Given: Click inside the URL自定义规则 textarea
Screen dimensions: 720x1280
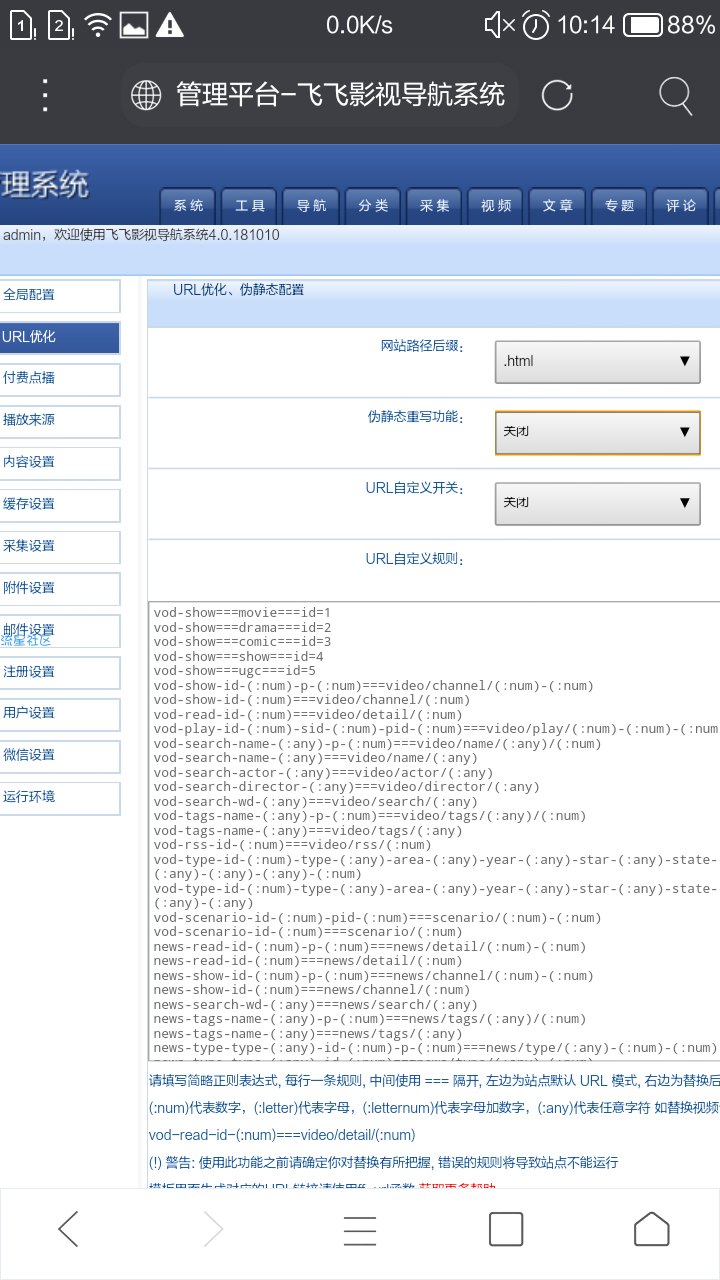Looking at the screenshot, I should 434,831.
